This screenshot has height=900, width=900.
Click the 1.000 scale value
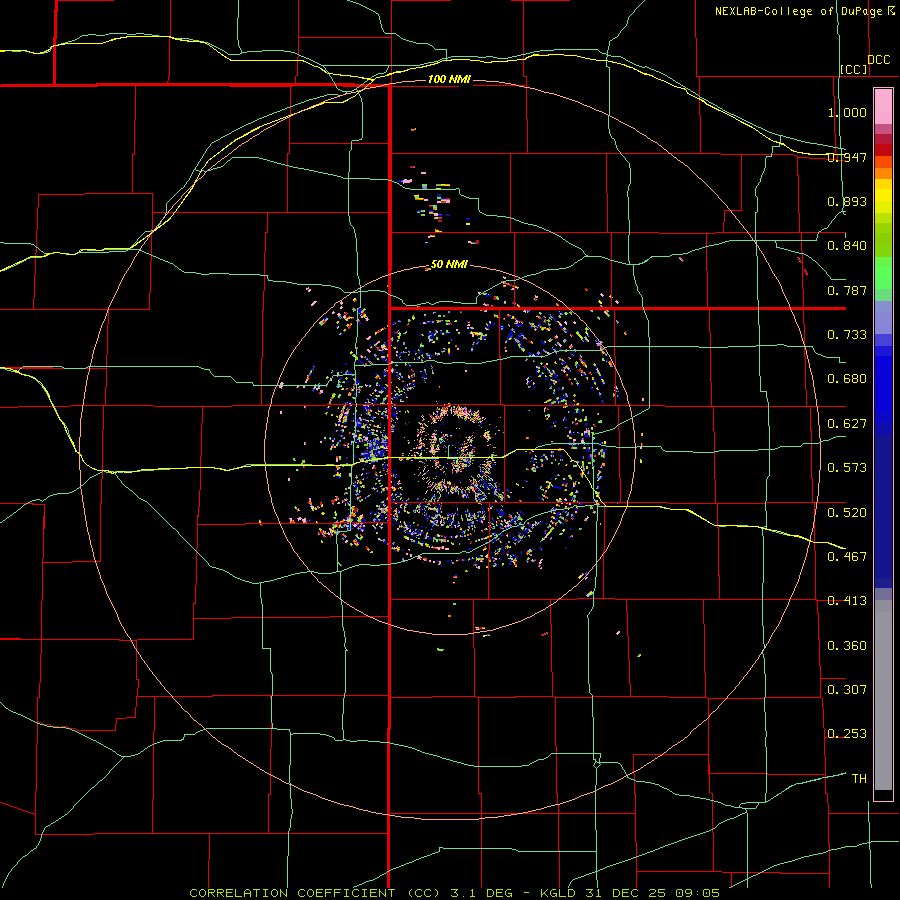click(x=847, y=112)
